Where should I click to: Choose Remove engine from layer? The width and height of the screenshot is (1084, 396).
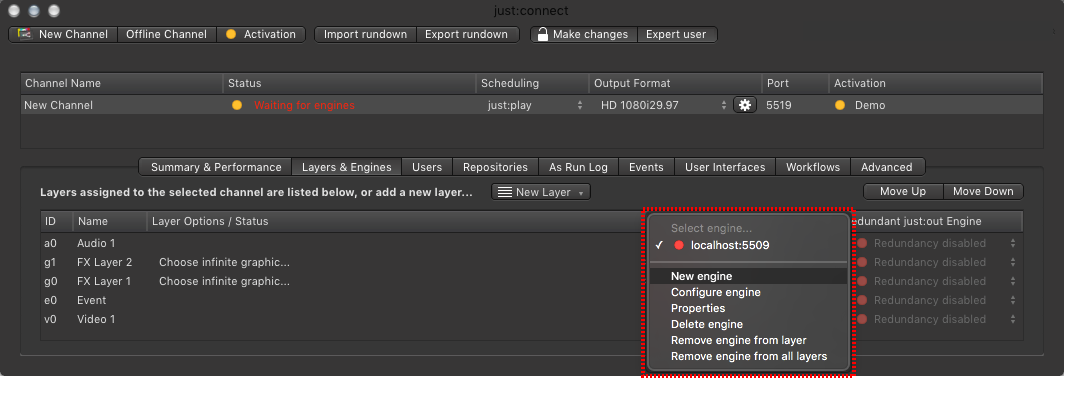[749, 341]
